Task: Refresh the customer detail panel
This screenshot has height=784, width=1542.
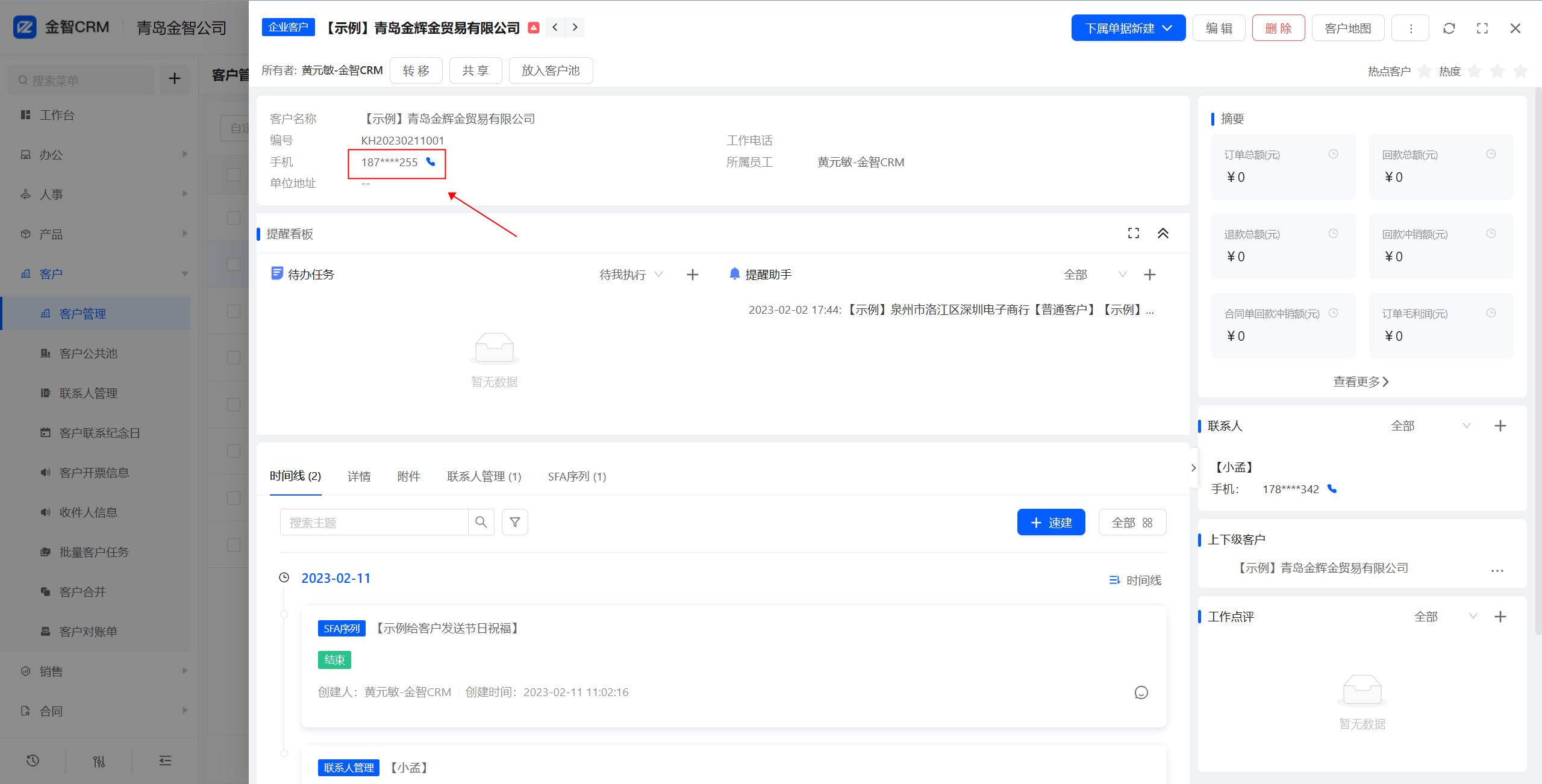Action: 1449,28
